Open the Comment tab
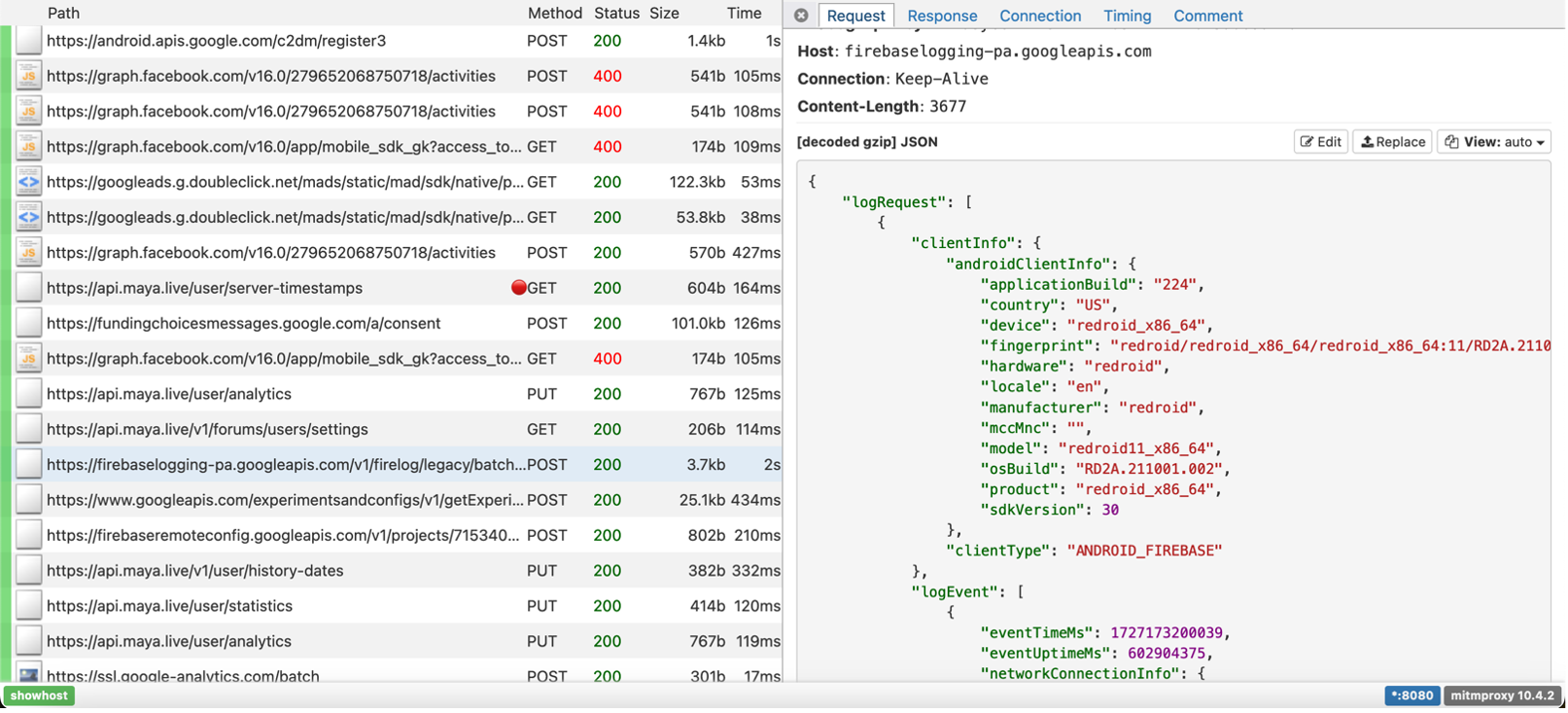The width and height of the screenshot is (1568, 713). click(1207, 16)
